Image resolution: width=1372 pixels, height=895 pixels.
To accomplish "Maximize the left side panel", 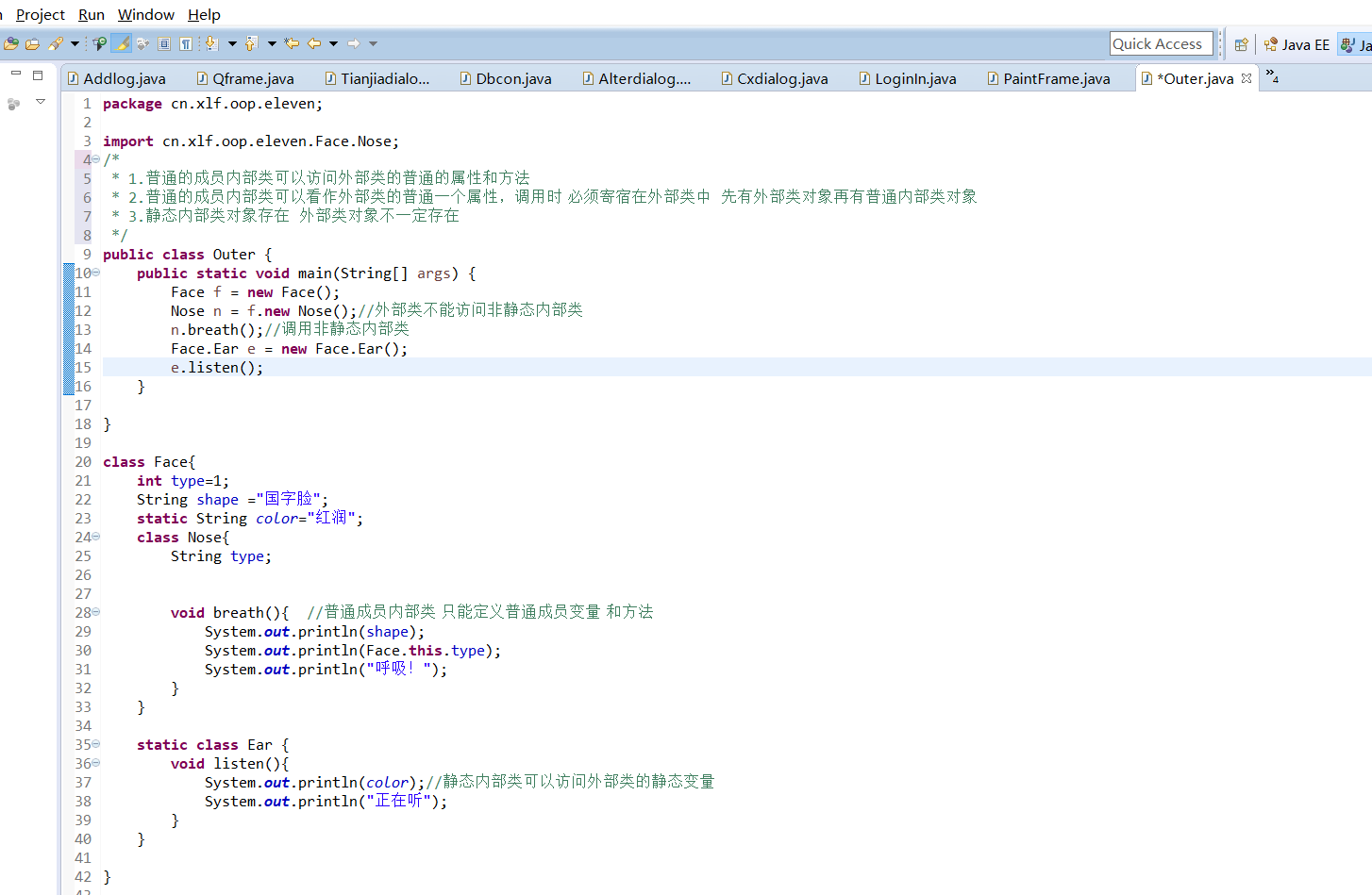I will coord(38,75).
